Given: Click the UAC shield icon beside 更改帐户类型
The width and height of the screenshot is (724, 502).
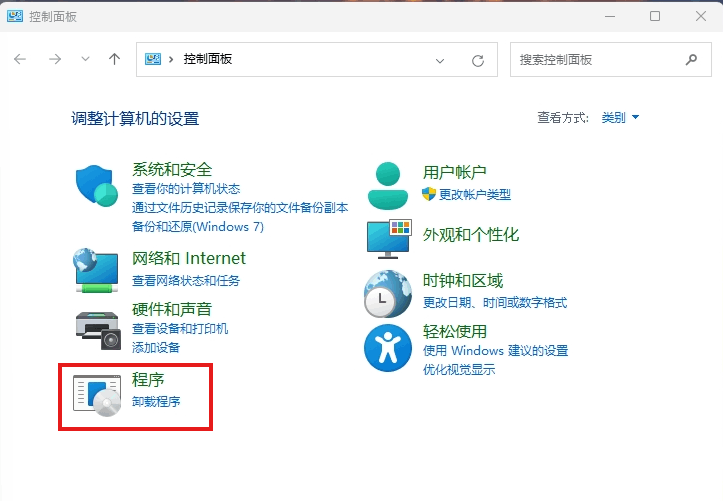Looking at the screenshot, I should pos(429,194).
